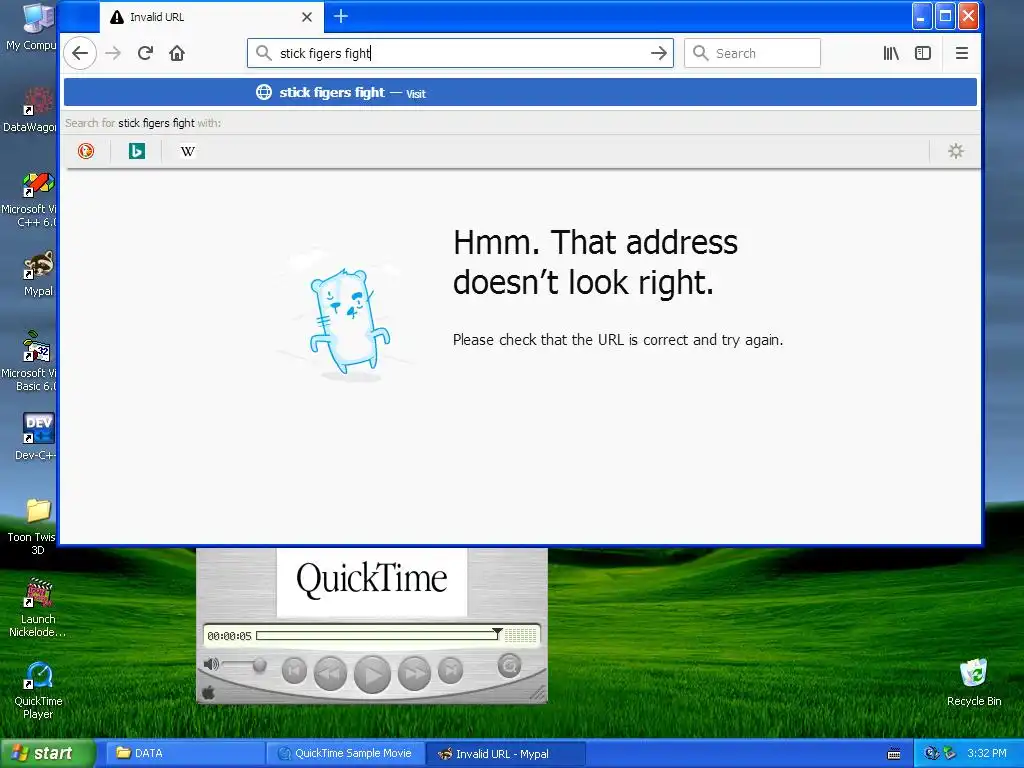Click the Search box in toolbar
The height and width of the screenshot is (768, 1024).
pos(752,53)
